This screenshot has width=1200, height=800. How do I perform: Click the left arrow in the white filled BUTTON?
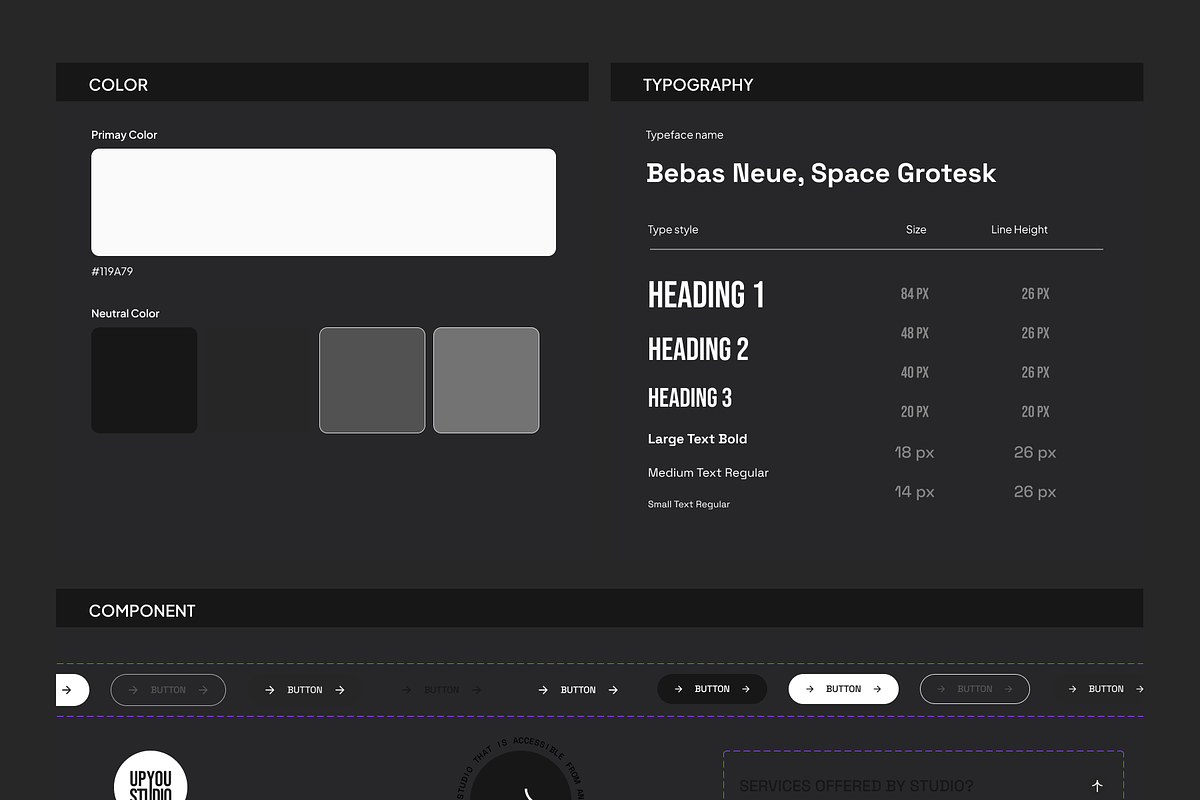click(x=809, y=689)
